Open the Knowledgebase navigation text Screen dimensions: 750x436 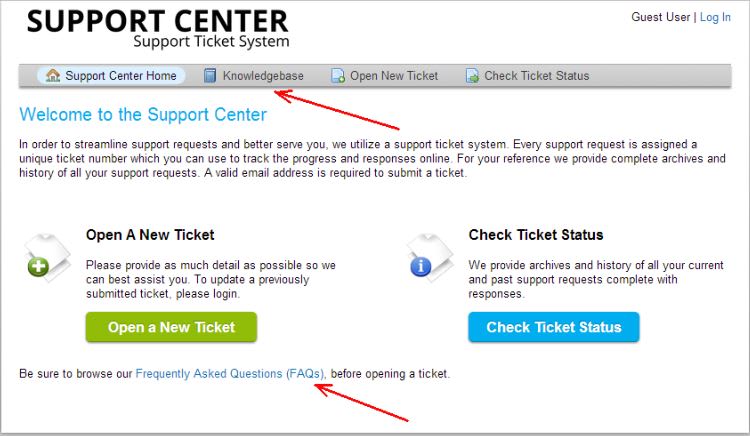[x=263, y=76]
